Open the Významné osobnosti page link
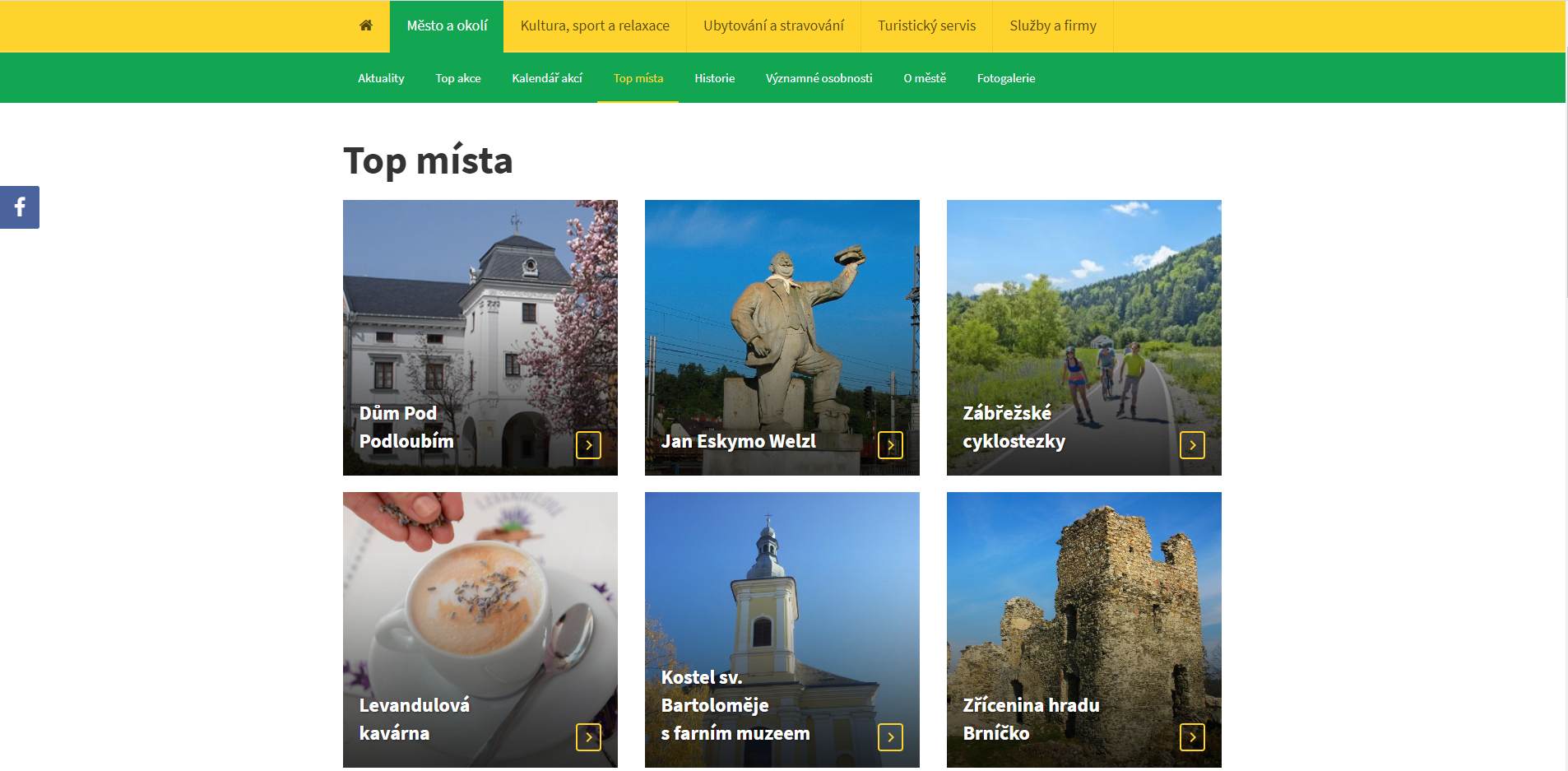Image resolution: width=1568 pixels, height=771 pixels. pos(819,78)
